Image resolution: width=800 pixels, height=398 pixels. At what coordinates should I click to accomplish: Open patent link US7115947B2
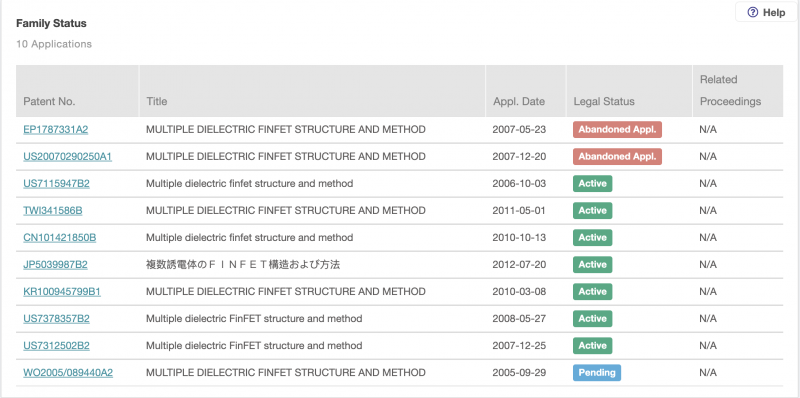click(56, 184)
